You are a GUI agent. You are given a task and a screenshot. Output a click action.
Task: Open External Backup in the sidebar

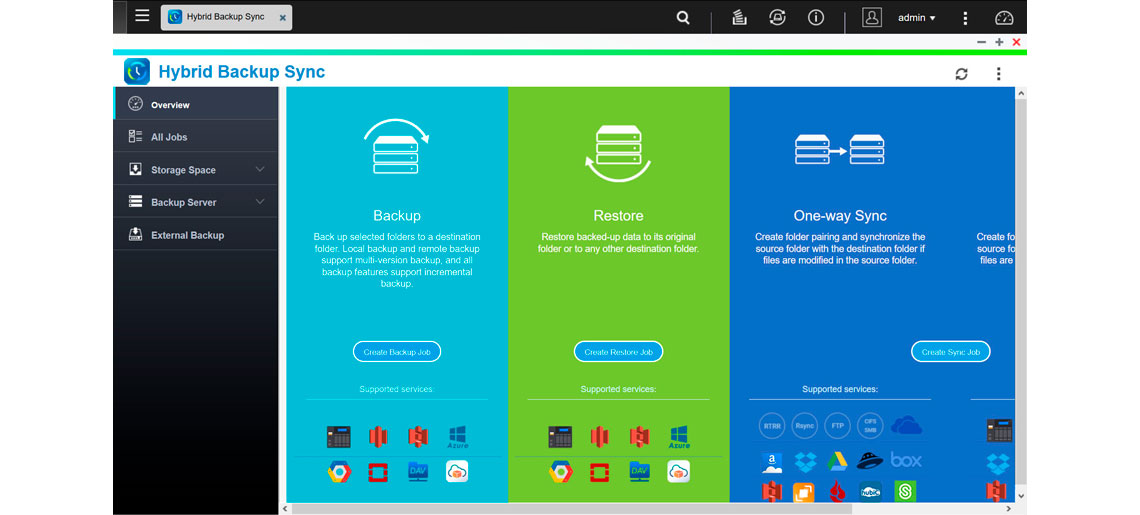196,235
